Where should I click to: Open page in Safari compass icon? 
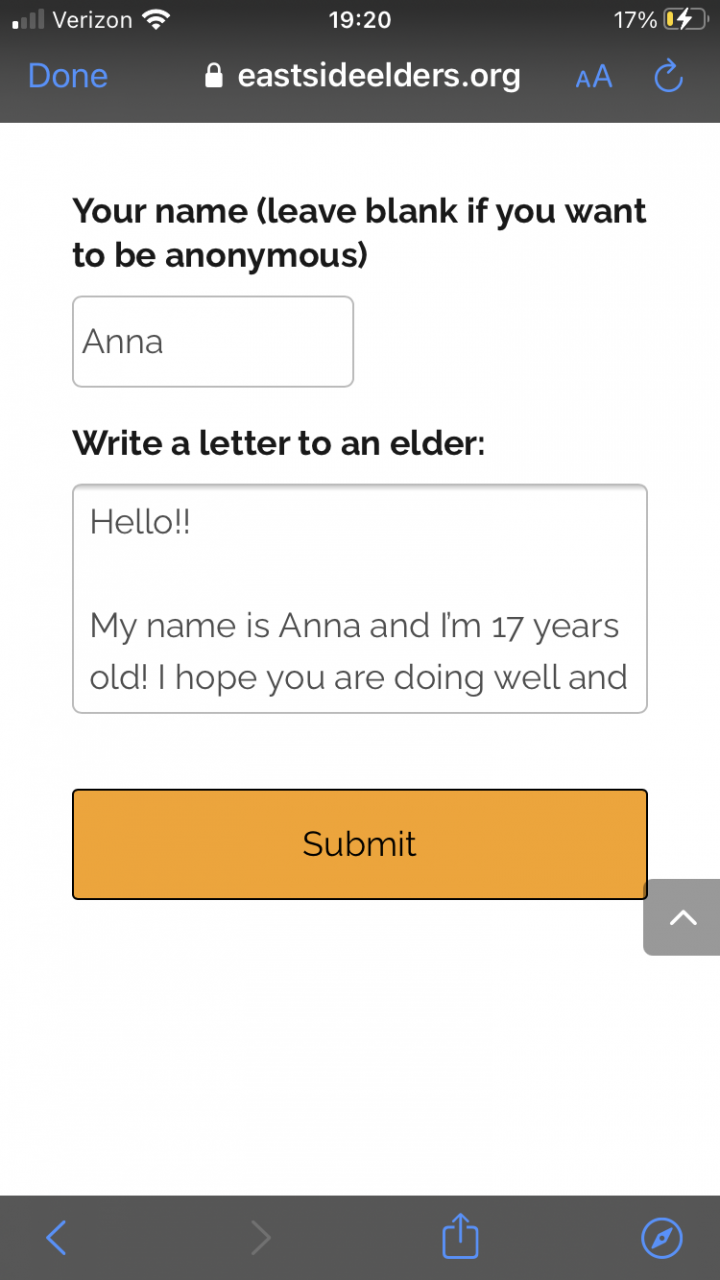point(661,1238)
